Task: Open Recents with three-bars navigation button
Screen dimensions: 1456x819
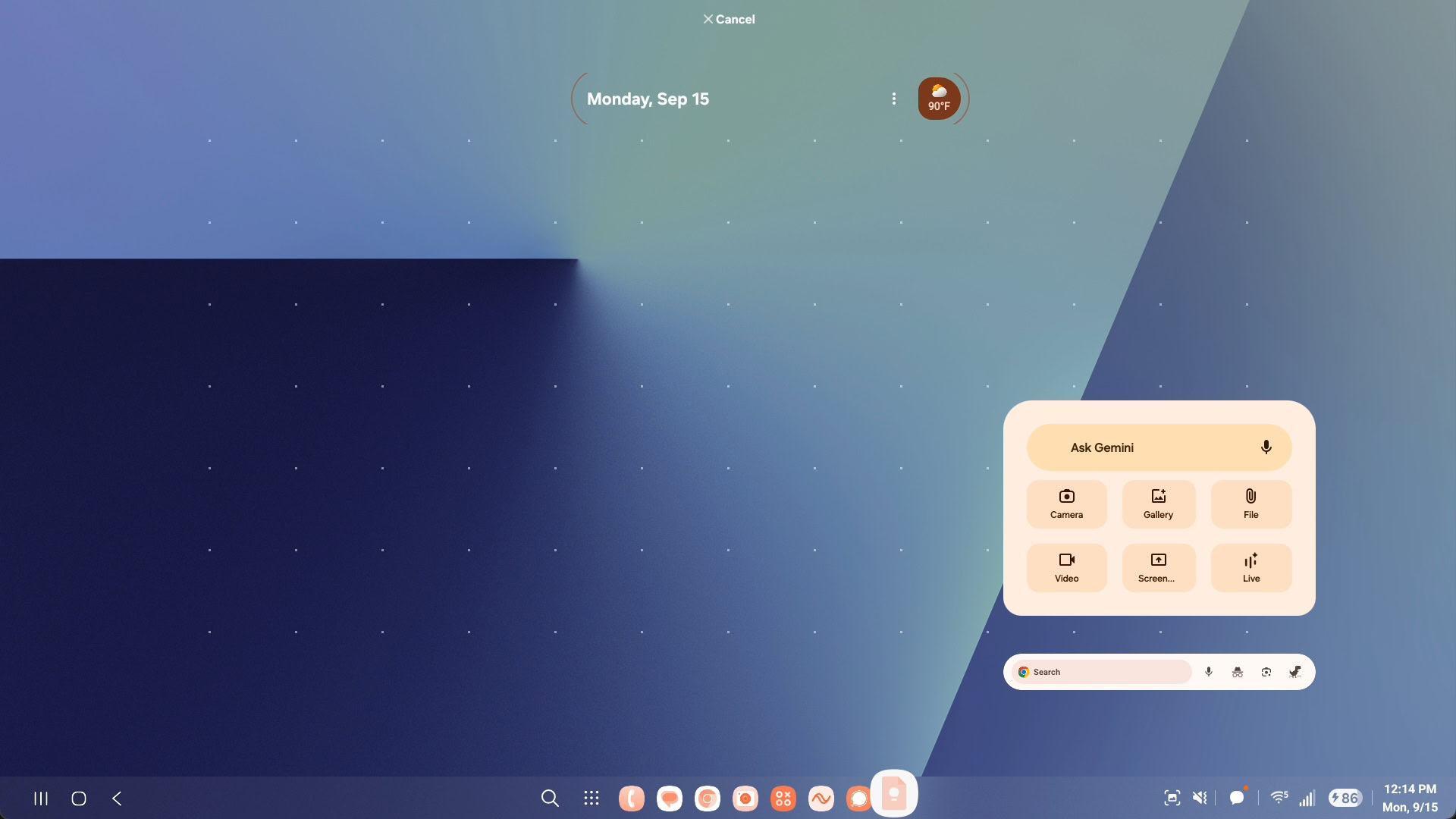Action: point(41,798)
